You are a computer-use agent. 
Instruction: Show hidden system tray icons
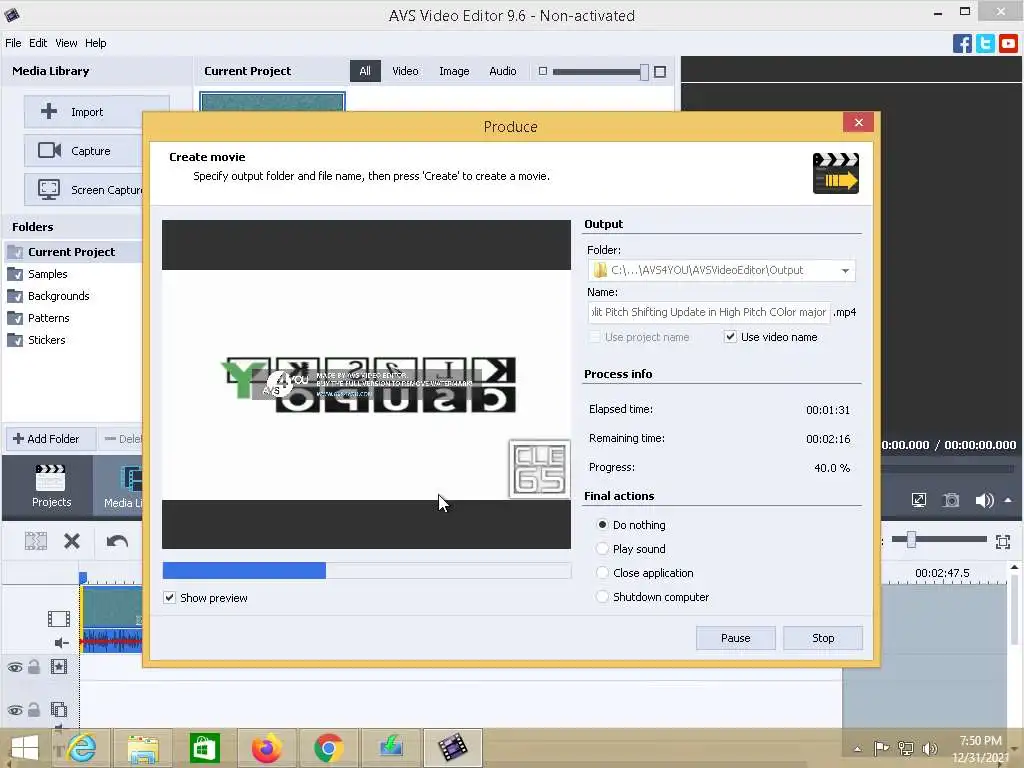tap(857, 749)
